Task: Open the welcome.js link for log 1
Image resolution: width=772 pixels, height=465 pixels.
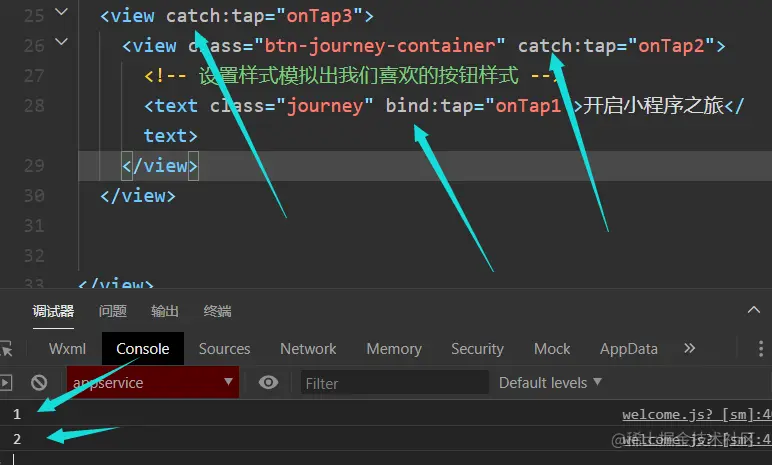Action: [697, 415]
